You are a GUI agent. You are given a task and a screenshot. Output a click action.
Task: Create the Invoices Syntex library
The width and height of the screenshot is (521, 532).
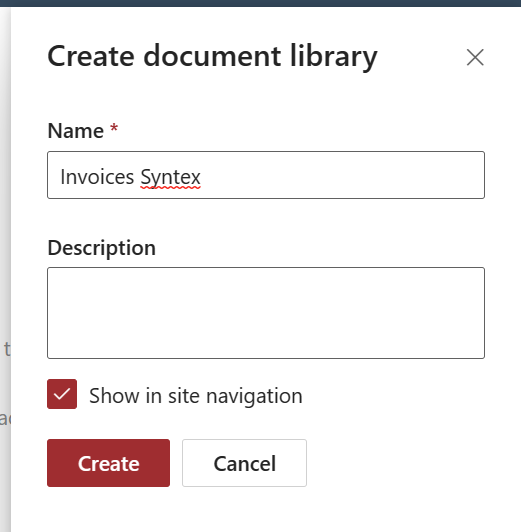click(109, 463)
